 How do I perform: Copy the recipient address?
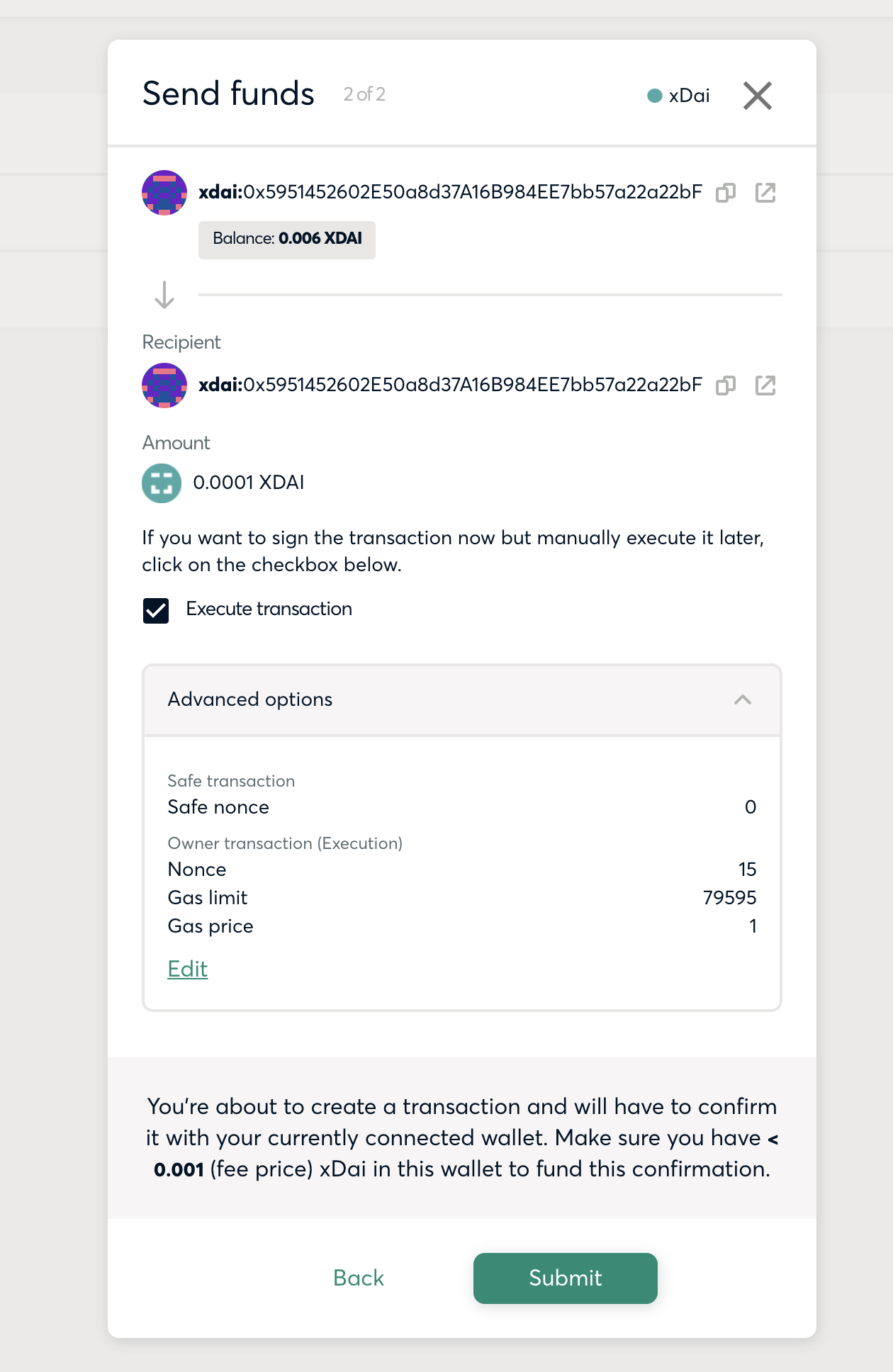coord(726,386)
